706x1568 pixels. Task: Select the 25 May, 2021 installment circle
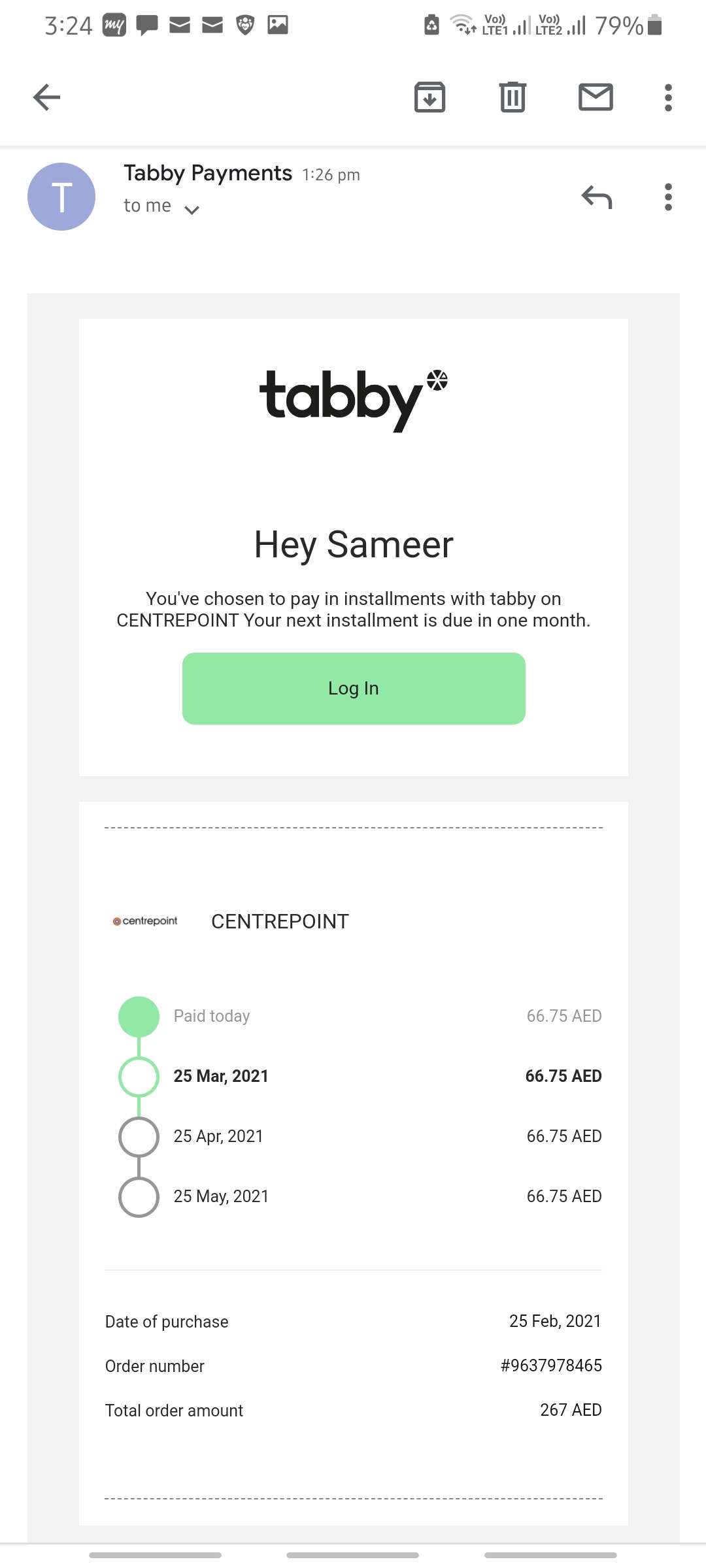(x=139, y=1197)
